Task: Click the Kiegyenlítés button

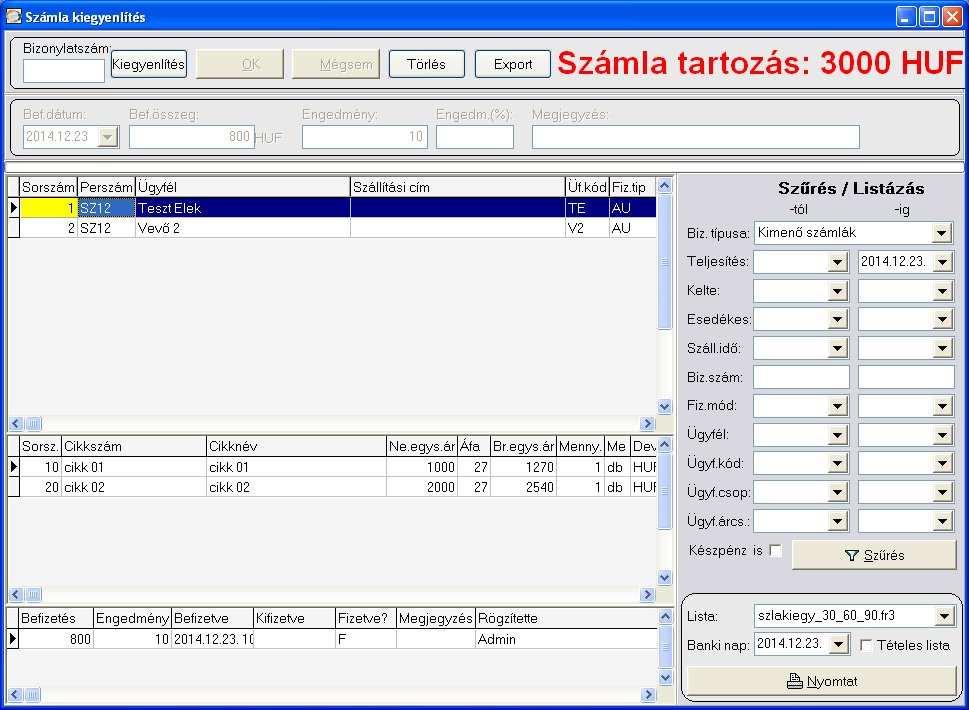Action: click(x=148, y=64)
